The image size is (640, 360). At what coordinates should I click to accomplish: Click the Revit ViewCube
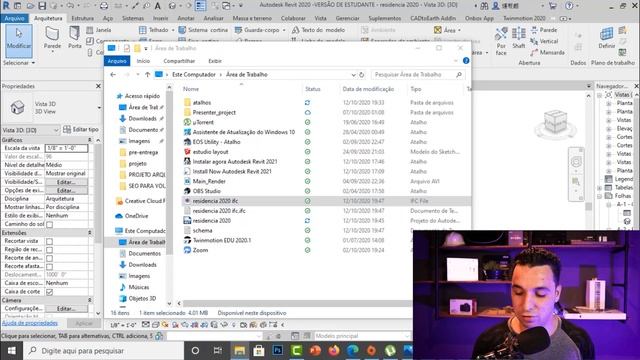[x=555, y=122]
